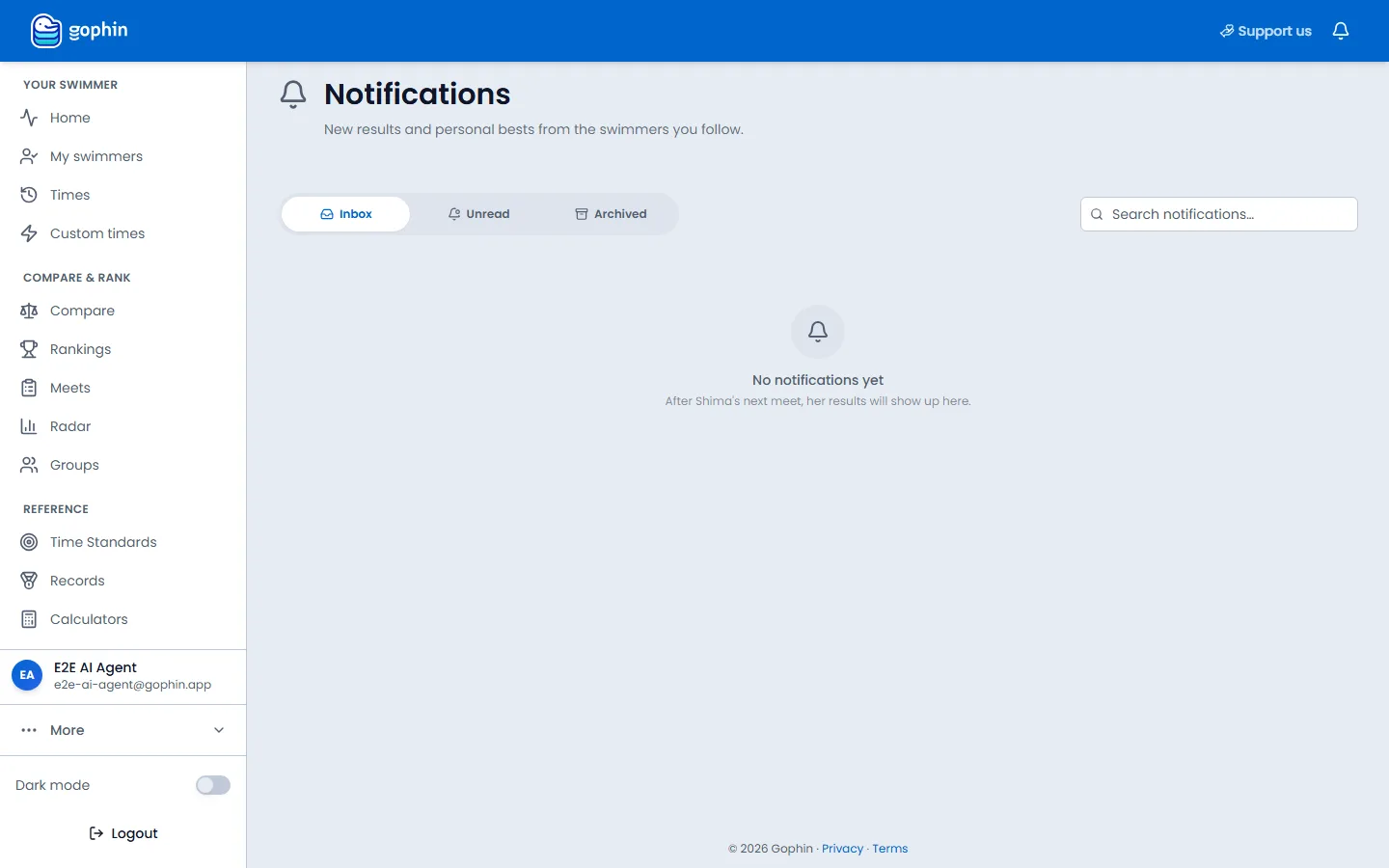
Task: Click the Home pulse icon
Action: point(29,118)
